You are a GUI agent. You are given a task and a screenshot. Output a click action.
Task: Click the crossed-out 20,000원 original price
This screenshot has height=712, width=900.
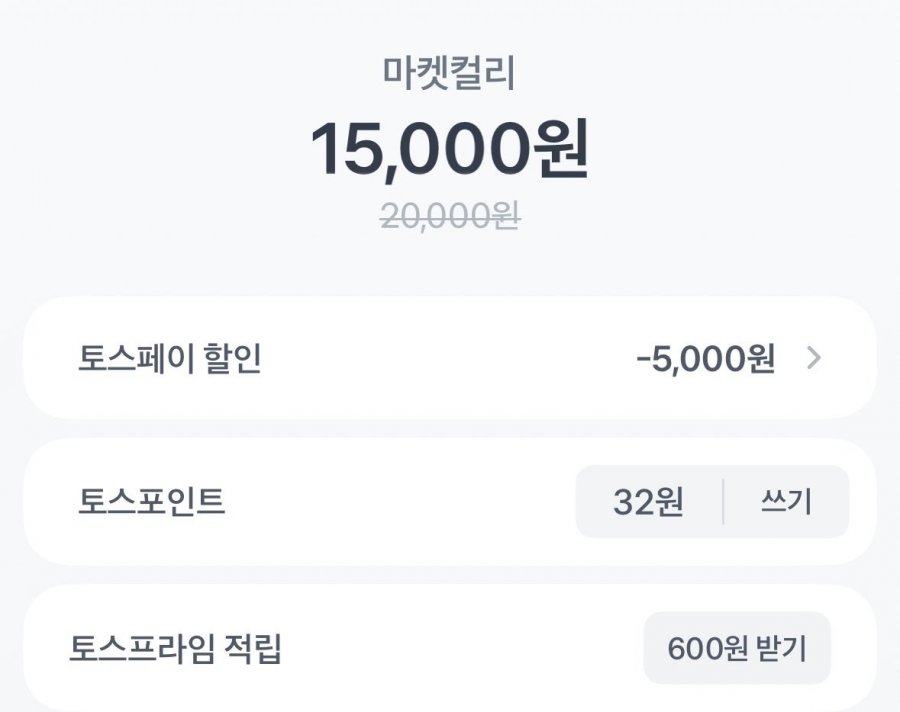click(x=449, y=216)
